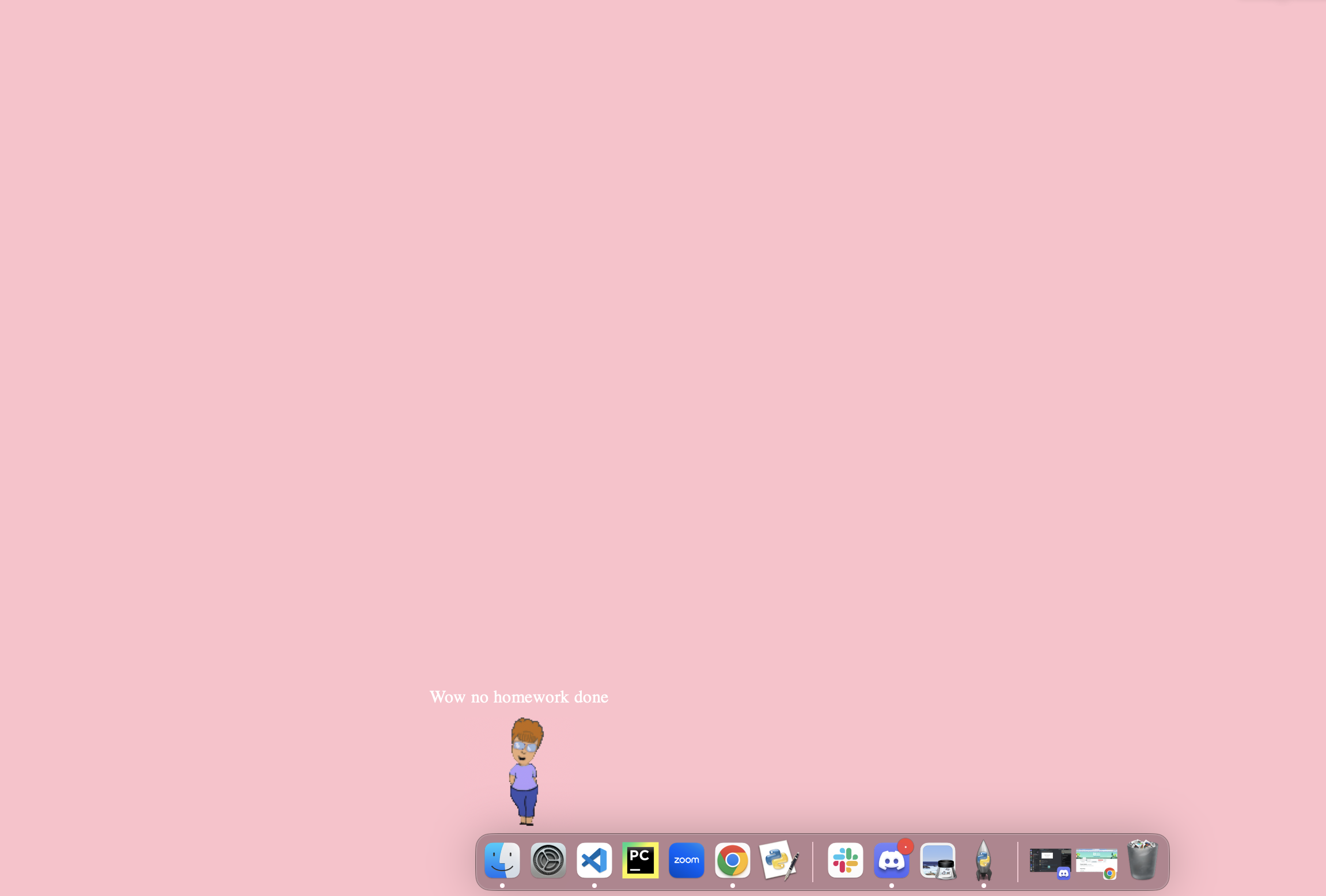Launch PyCharm from the dock
Viewport: 1326px width, 896px height.
point(640,860)
